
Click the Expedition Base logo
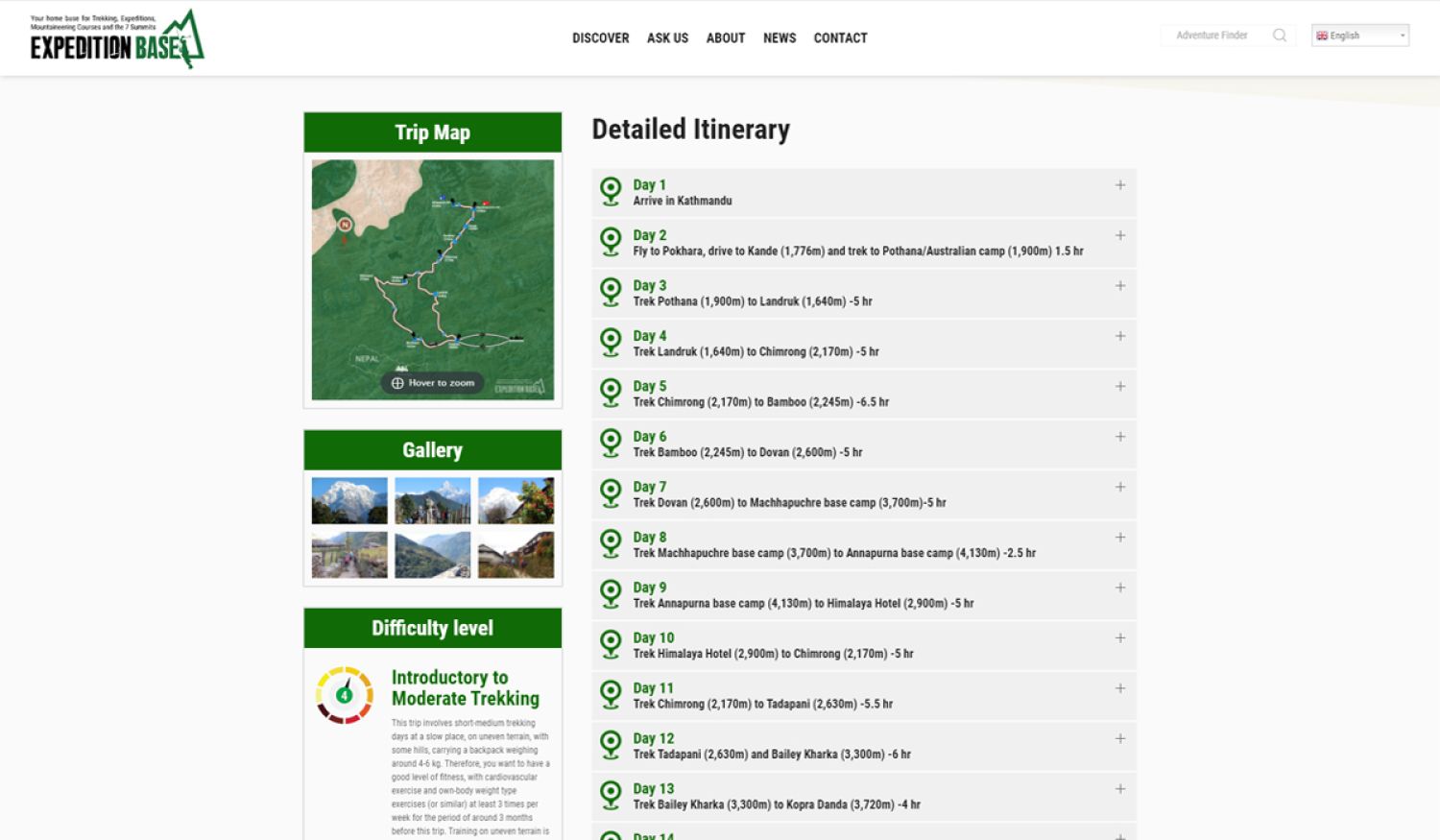tap(117, 39)
